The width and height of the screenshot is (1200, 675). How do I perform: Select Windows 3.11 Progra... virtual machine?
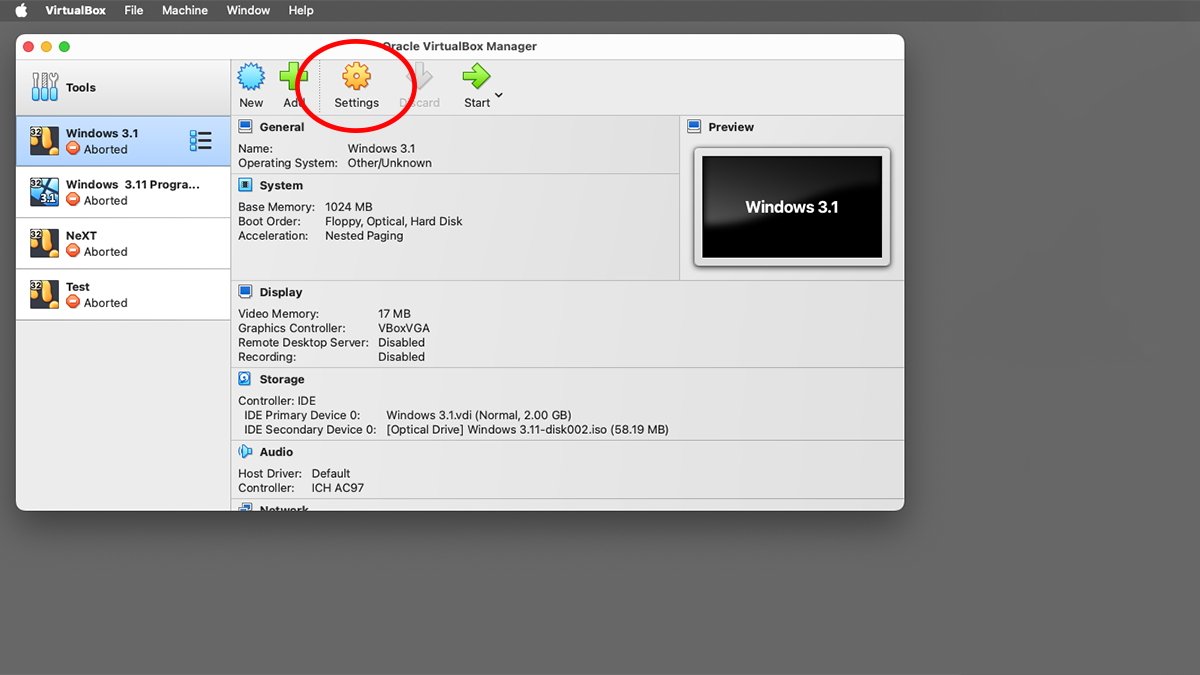123,192
